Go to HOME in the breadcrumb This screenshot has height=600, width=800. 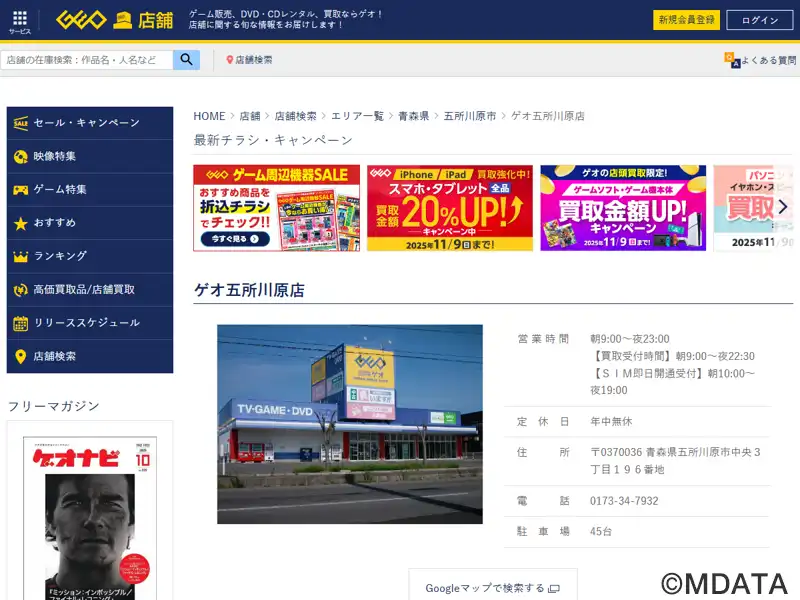coord(209,116)
